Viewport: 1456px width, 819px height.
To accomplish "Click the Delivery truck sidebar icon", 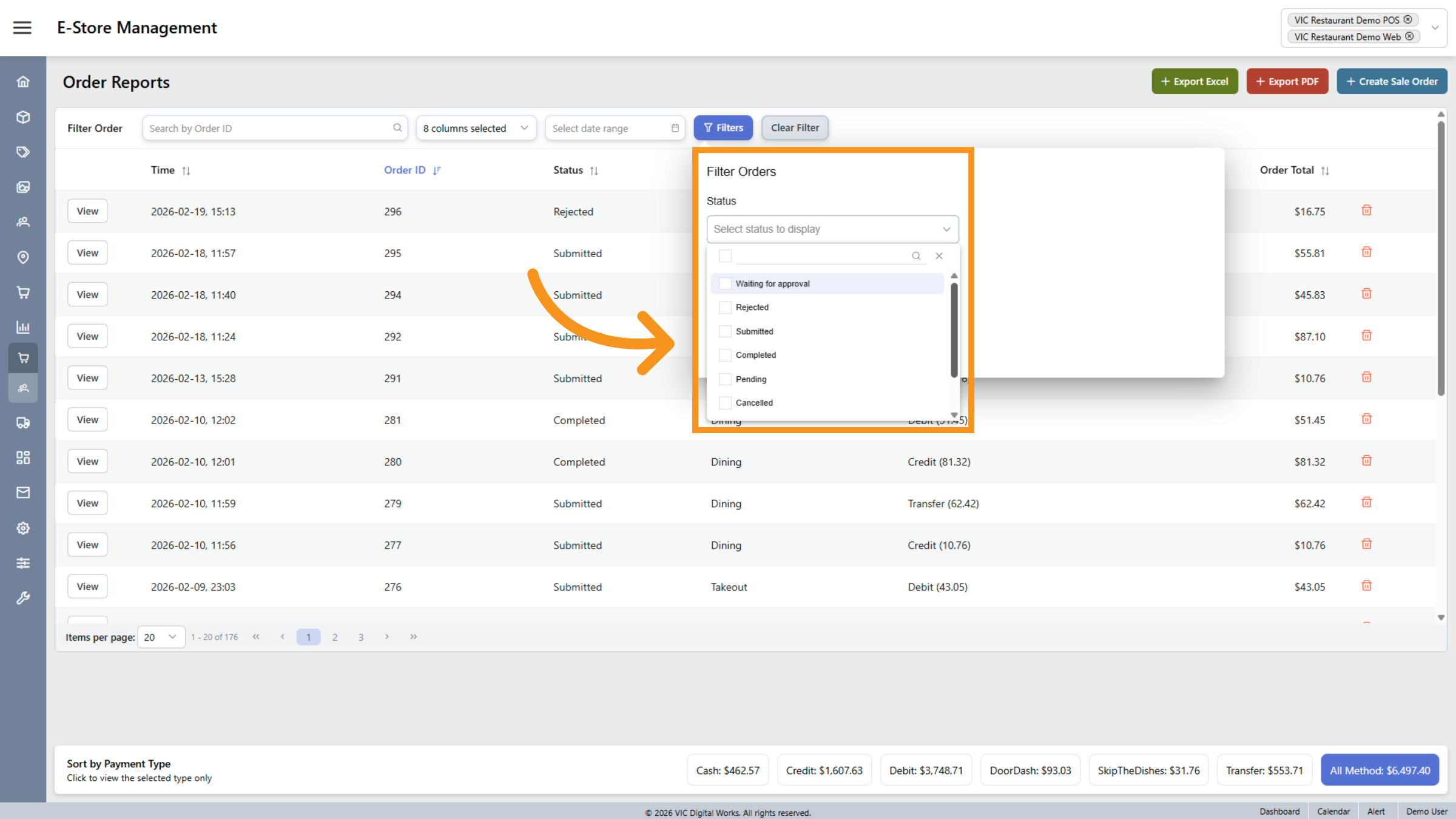I will [x=23, y=423].
